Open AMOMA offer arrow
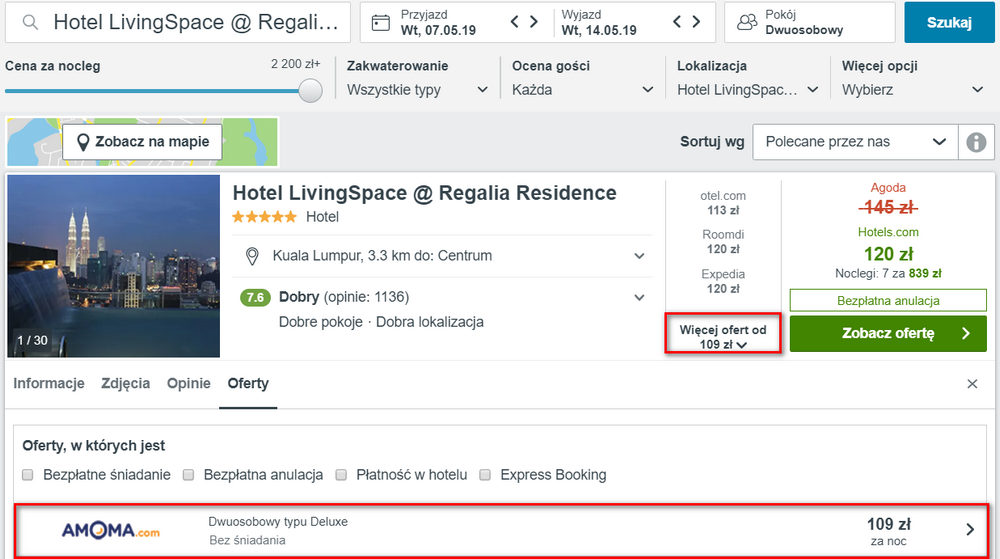The image size is (1000, 559). click(970, 529)
